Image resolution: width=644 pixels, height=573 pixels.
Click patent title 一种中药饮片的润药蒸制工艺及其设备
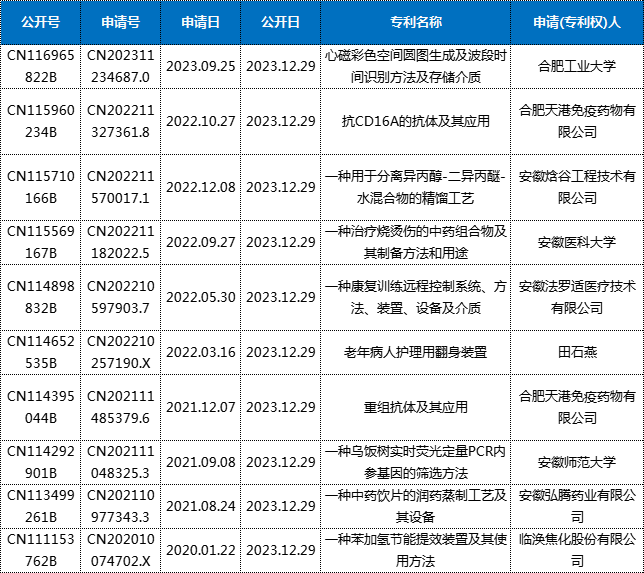coord(416,506)
